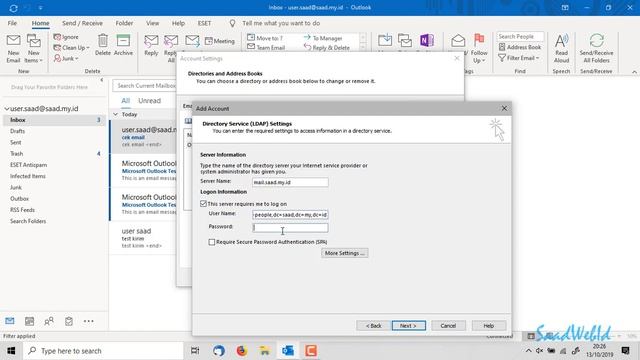Click the More Settings button
This screenshot has height=360, width=640.
tap(344, 253)
